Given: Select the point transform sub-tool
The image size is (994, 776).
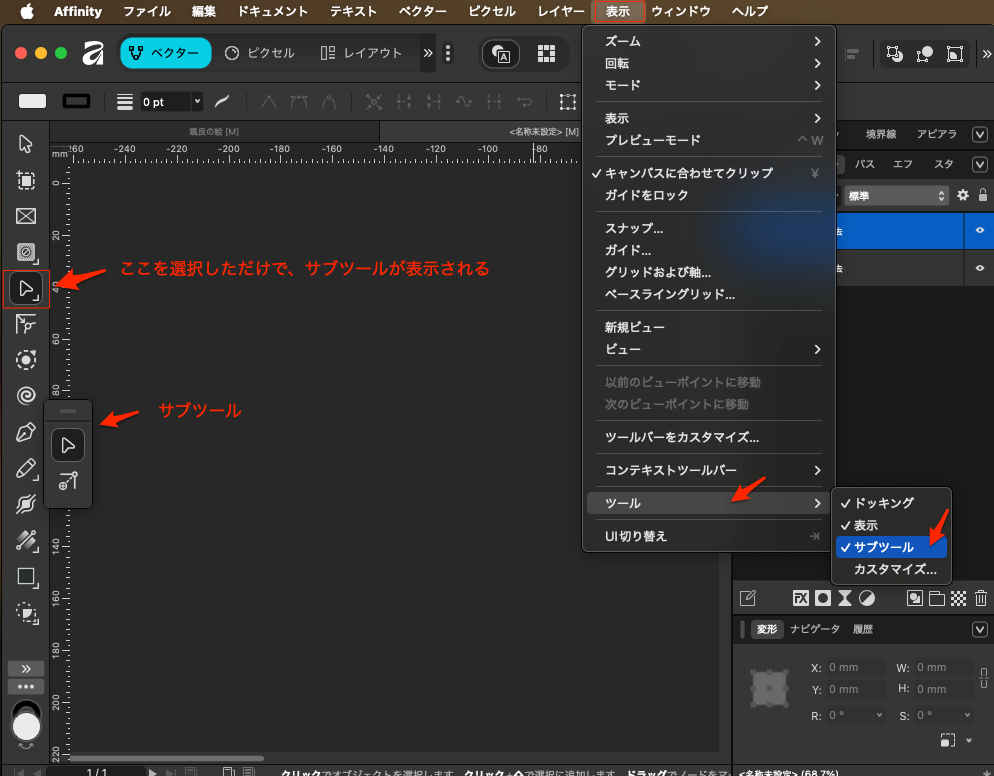Looking at the screenshot, I should click(x=68, y=482).
